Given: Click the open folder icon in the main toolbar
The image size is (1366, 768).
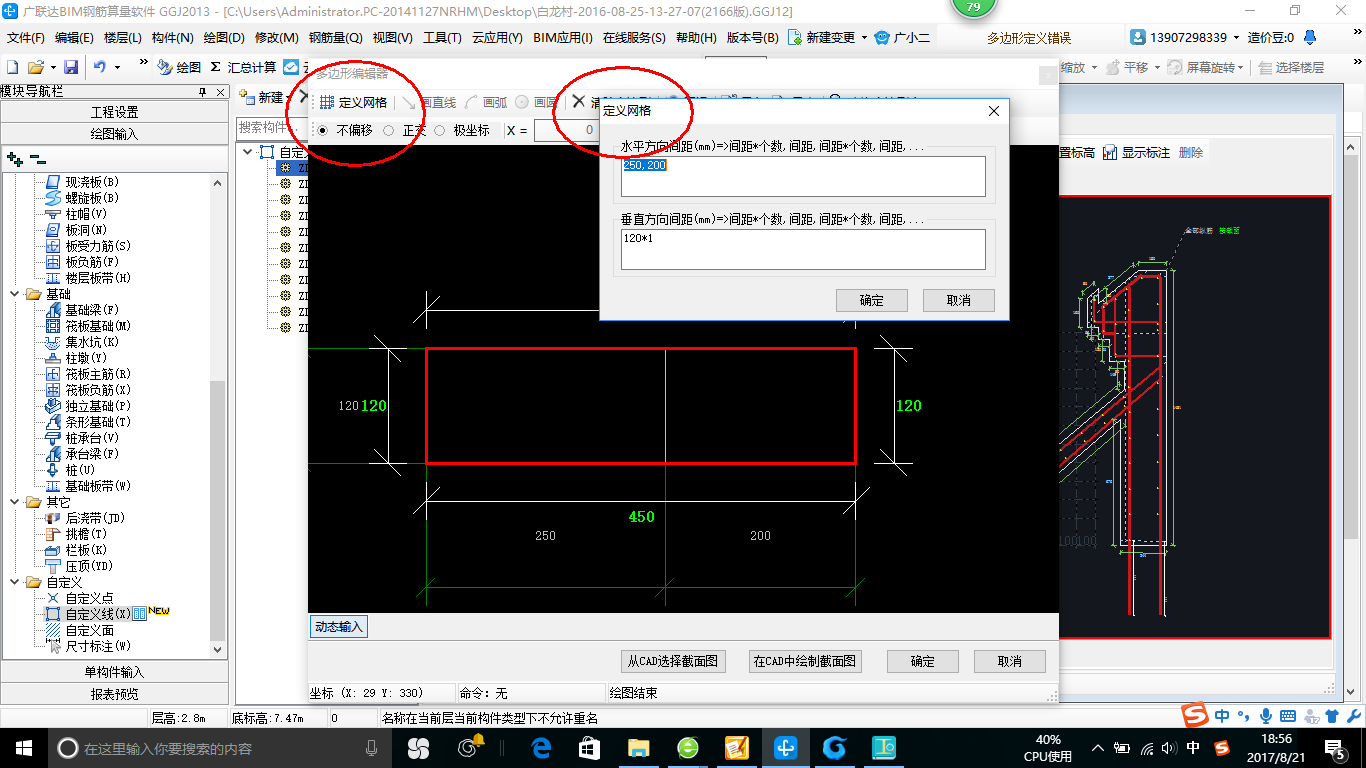Looking at the screenshot, I should 35,67.
